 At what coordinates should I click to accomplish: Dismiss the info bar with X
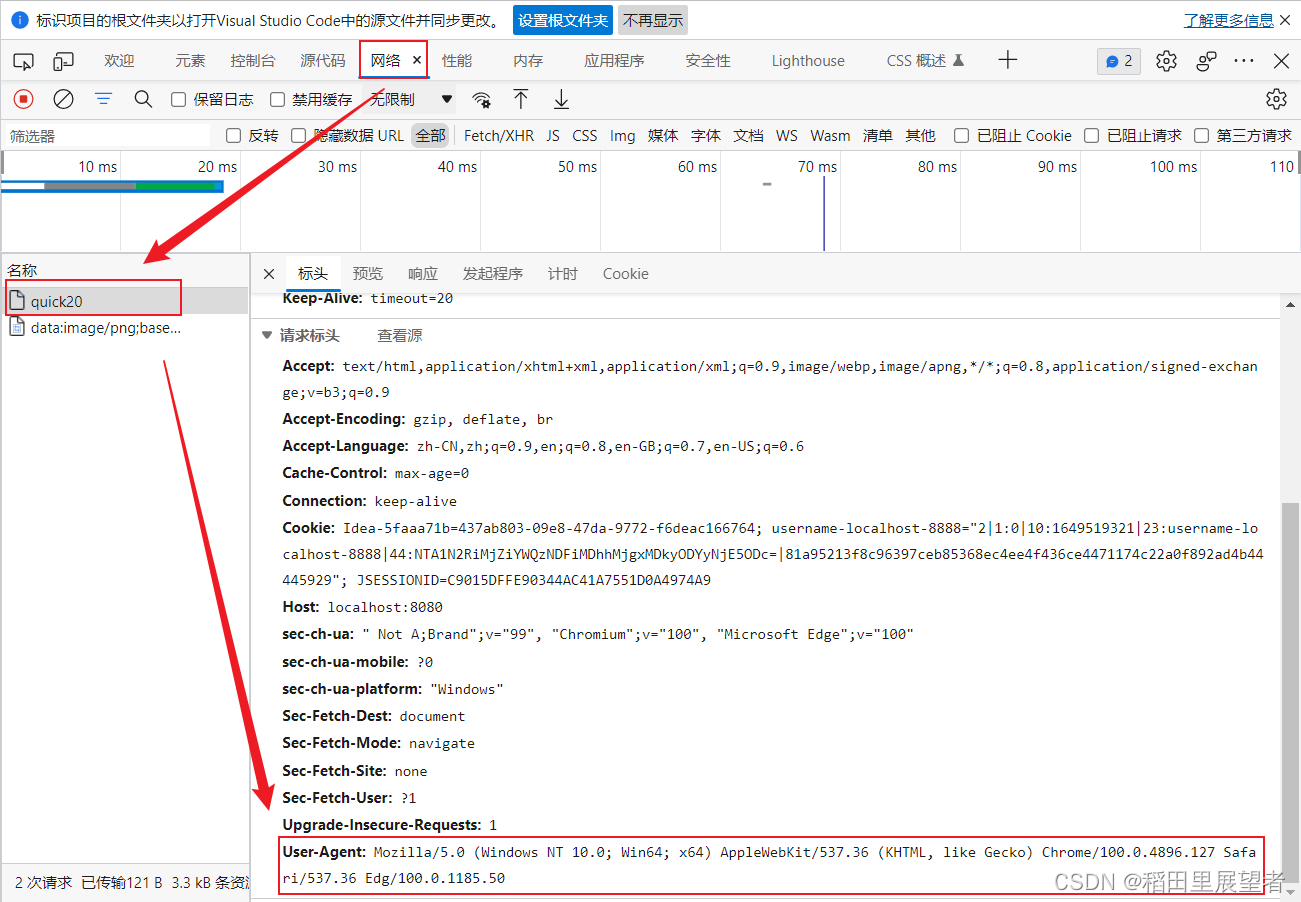click(1285, 20)
